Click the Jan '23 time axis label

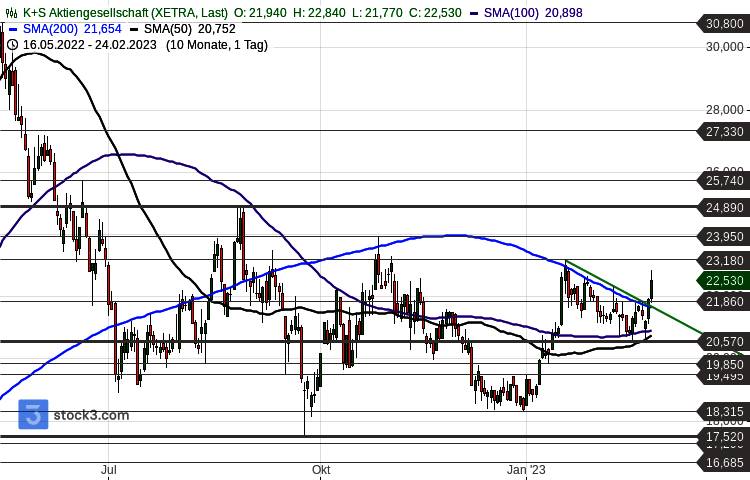click(x=526, y=470)
